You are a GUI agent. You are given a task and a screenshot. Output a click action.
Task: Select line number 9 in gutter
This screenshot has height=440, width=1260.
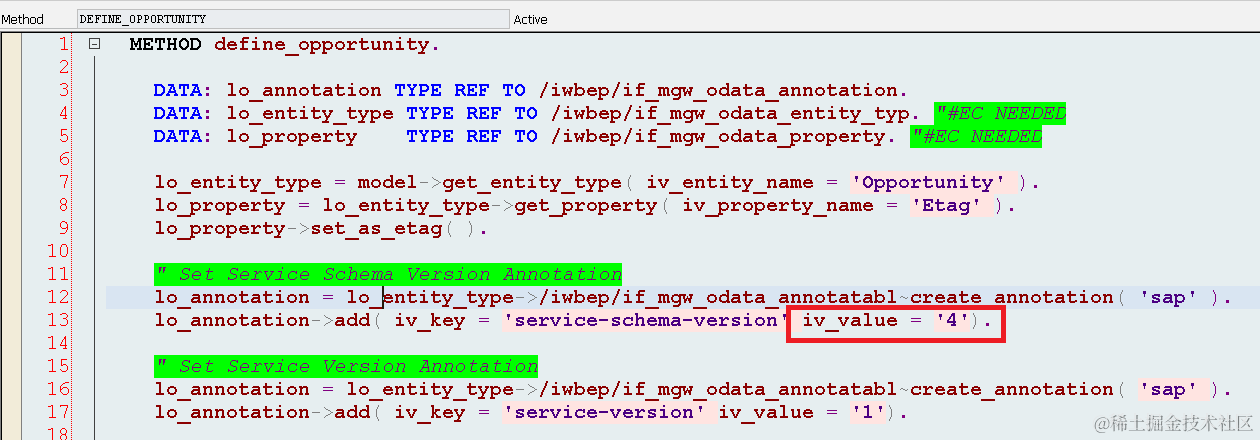(x=63, y=228)
